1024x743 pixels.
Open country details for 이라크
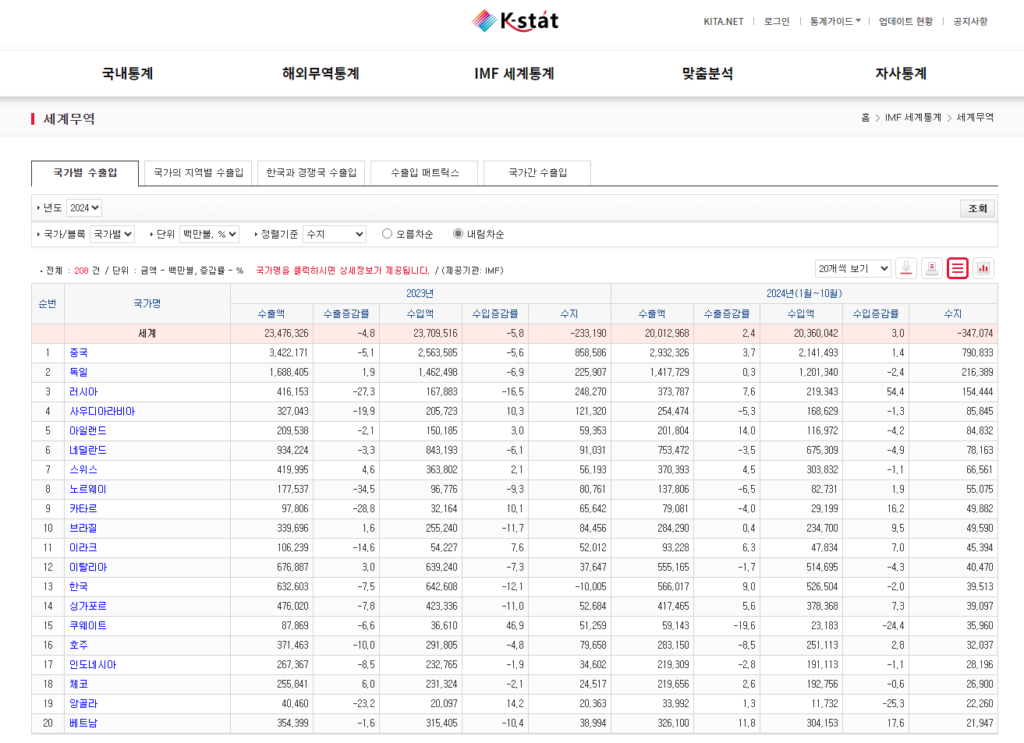[x=84, y=548]
